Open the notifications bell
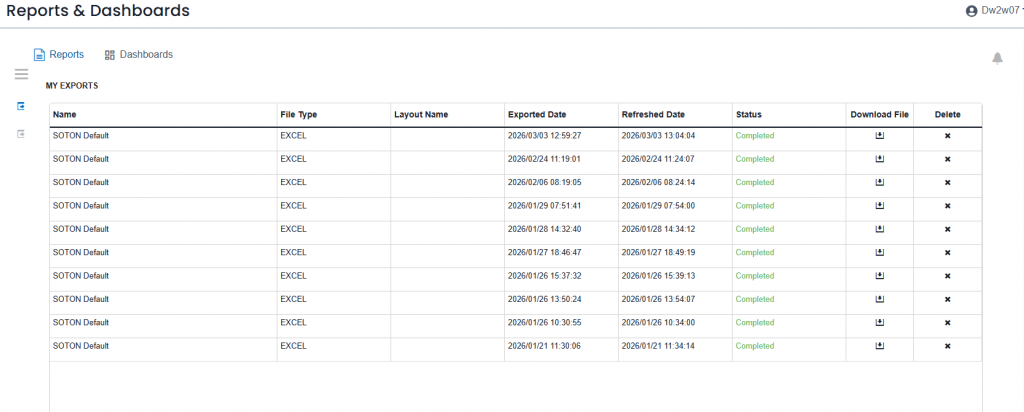The width and height of the screenshot is (1024, 412). [997, 58]
